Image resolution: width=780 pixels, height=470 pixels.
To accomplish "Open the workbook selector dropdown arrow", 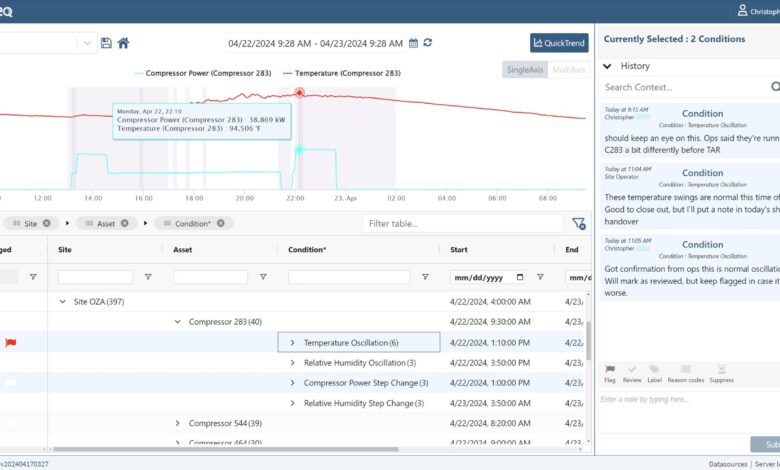I will [87, 43].
